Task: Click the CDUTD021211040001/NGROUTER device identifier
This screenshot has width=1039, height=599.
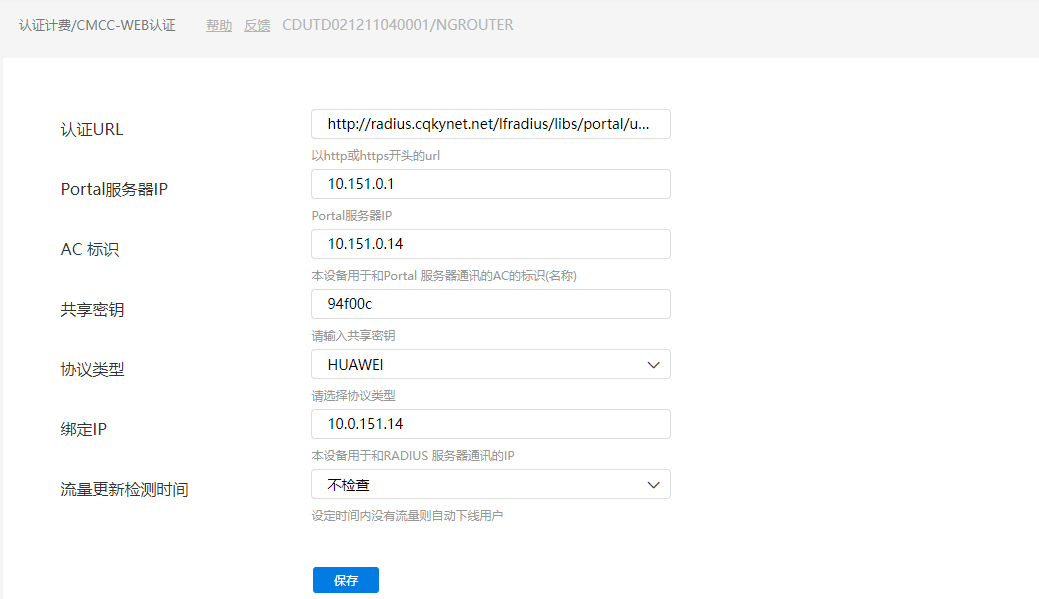Action: 398,25
